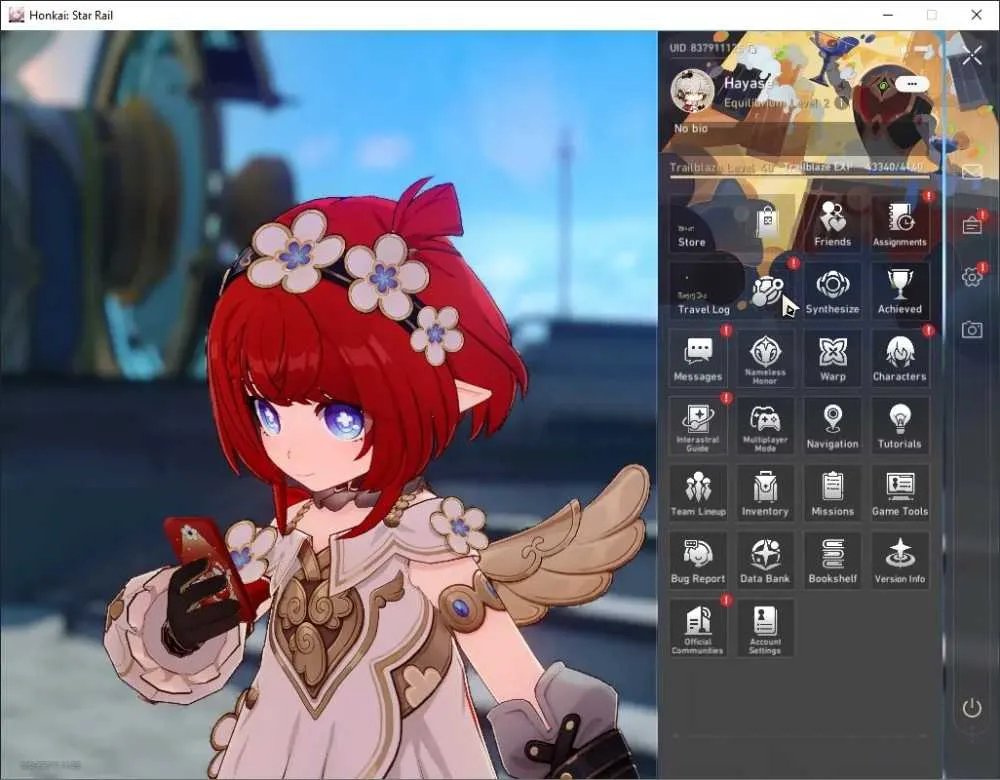Browse the Data Bank
This screenshot has height=780, width=1000.
pyautogui.click(x=765, y=561)
